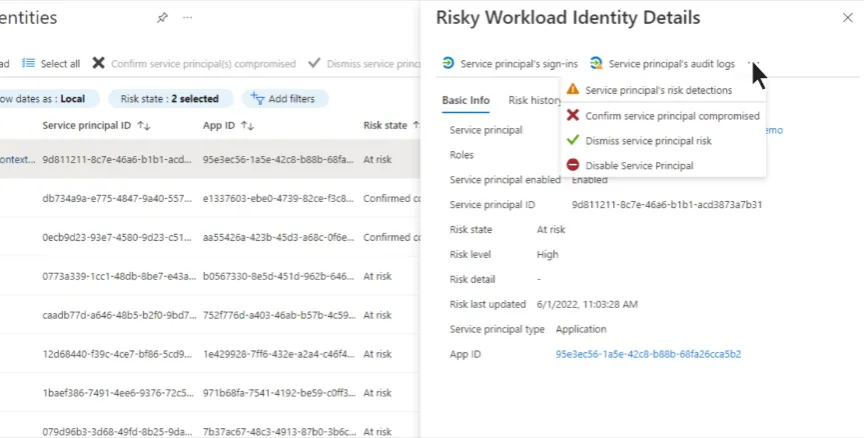Viewport: 864px width, 438px height.
Task: Select row with ID 079d96b3-3d68-49fd
Action: (x=210, y=425)
